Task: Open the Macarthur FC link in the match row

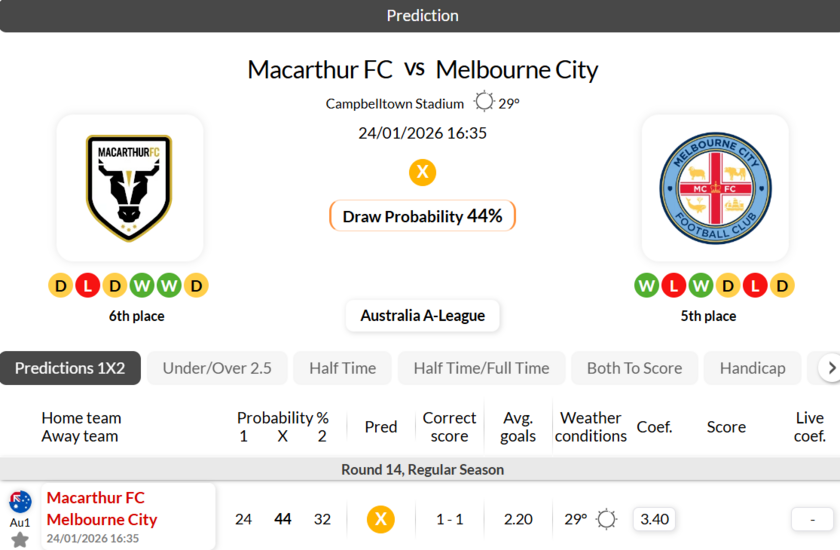Action: click(x=96, y=497)
